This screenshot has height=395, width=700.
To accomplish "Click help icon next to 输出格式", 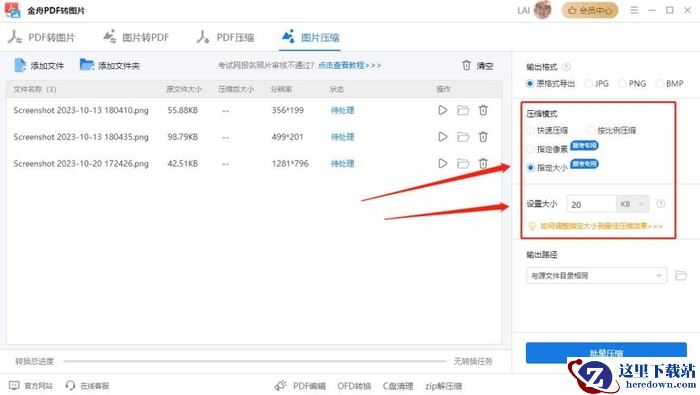I will click(x=566, y=67).
